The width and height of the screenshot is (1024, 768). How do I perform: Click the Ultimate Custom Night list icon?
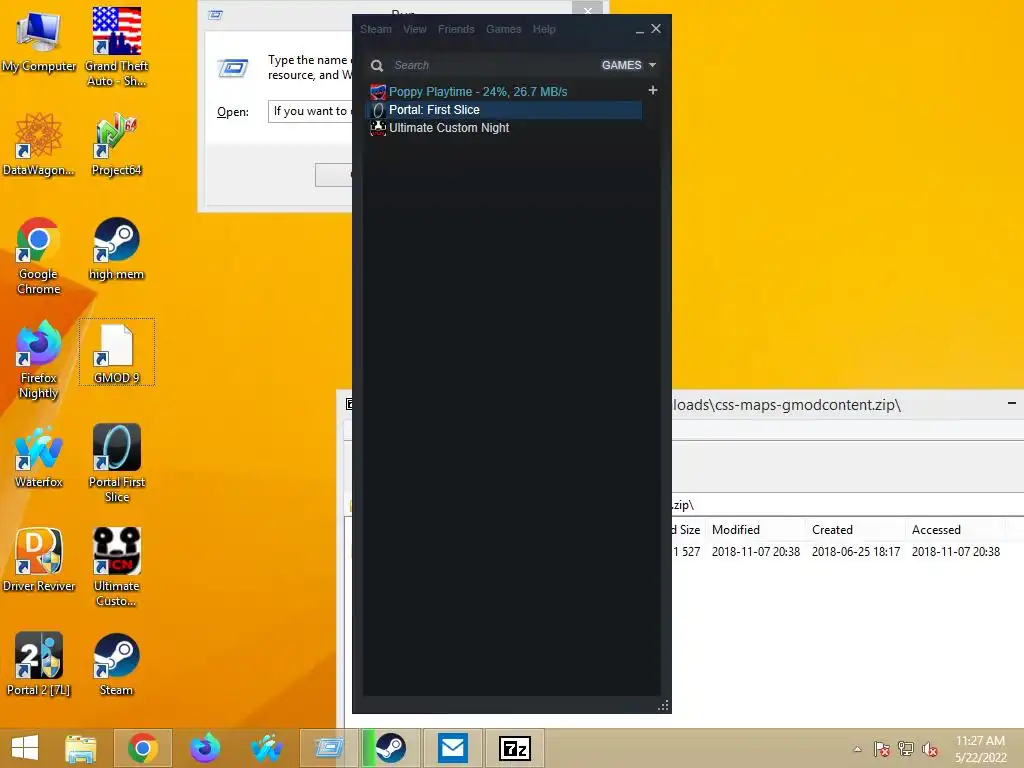tap(378, 127)
